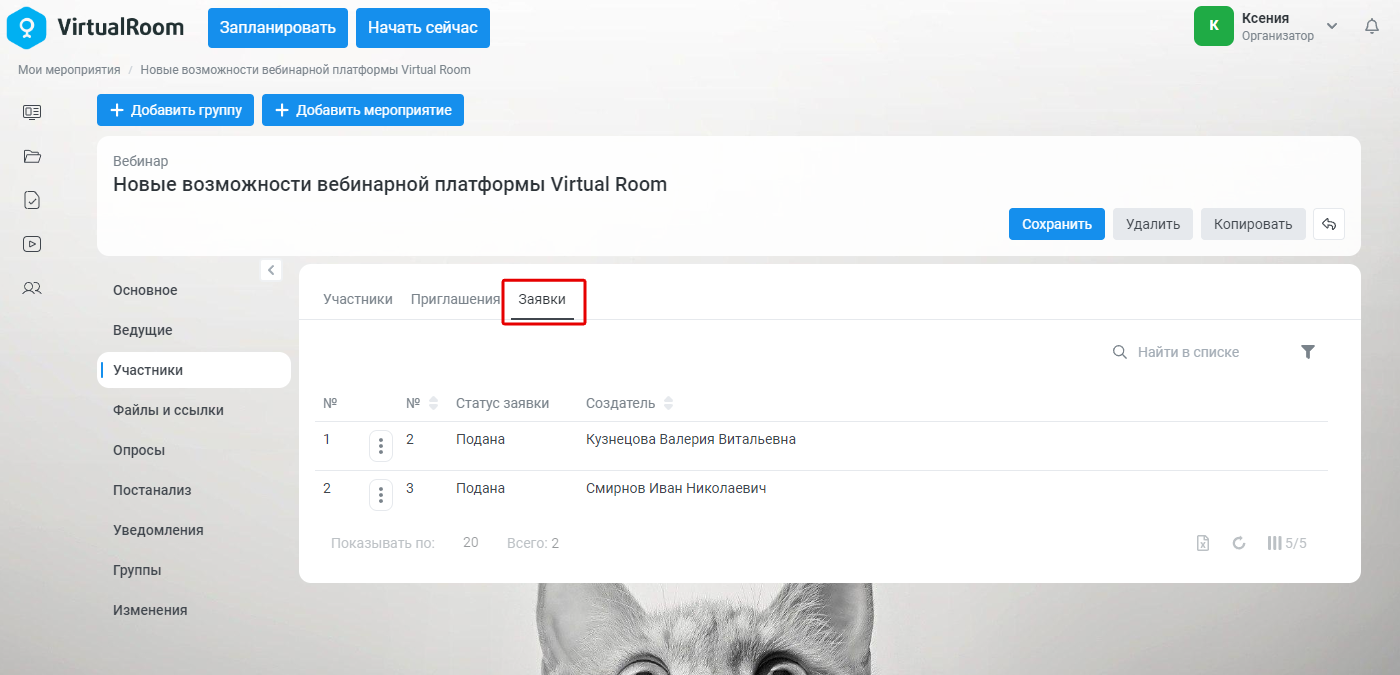Open actions menu for Смирнов Иван Николаевич

381,495
